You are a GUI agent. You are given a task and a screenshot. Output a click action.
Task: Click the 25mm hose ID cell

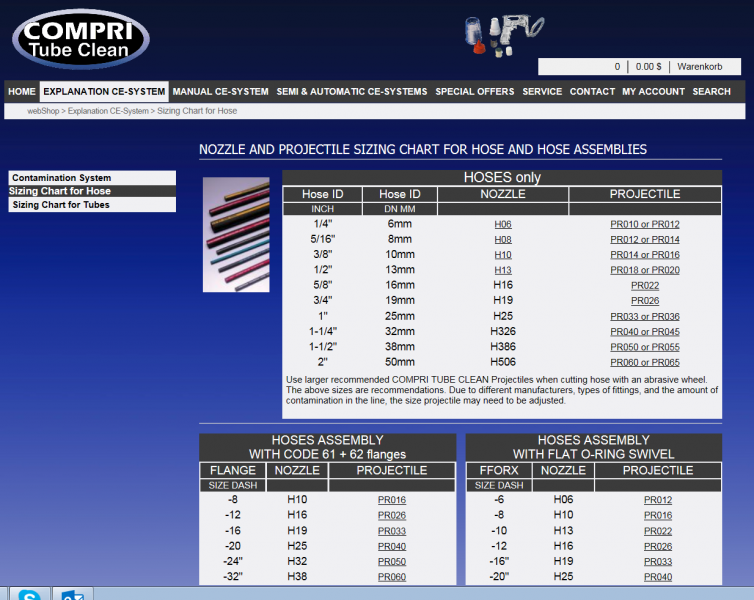click(x=400, y=316)
